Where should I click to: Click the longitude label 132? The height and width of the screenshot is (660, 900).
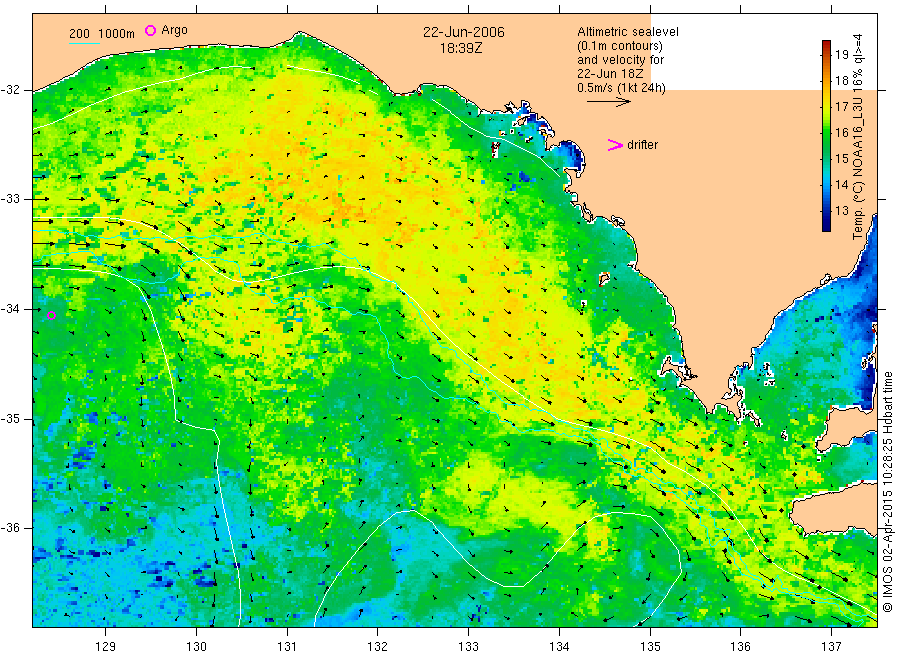(378, 647)
